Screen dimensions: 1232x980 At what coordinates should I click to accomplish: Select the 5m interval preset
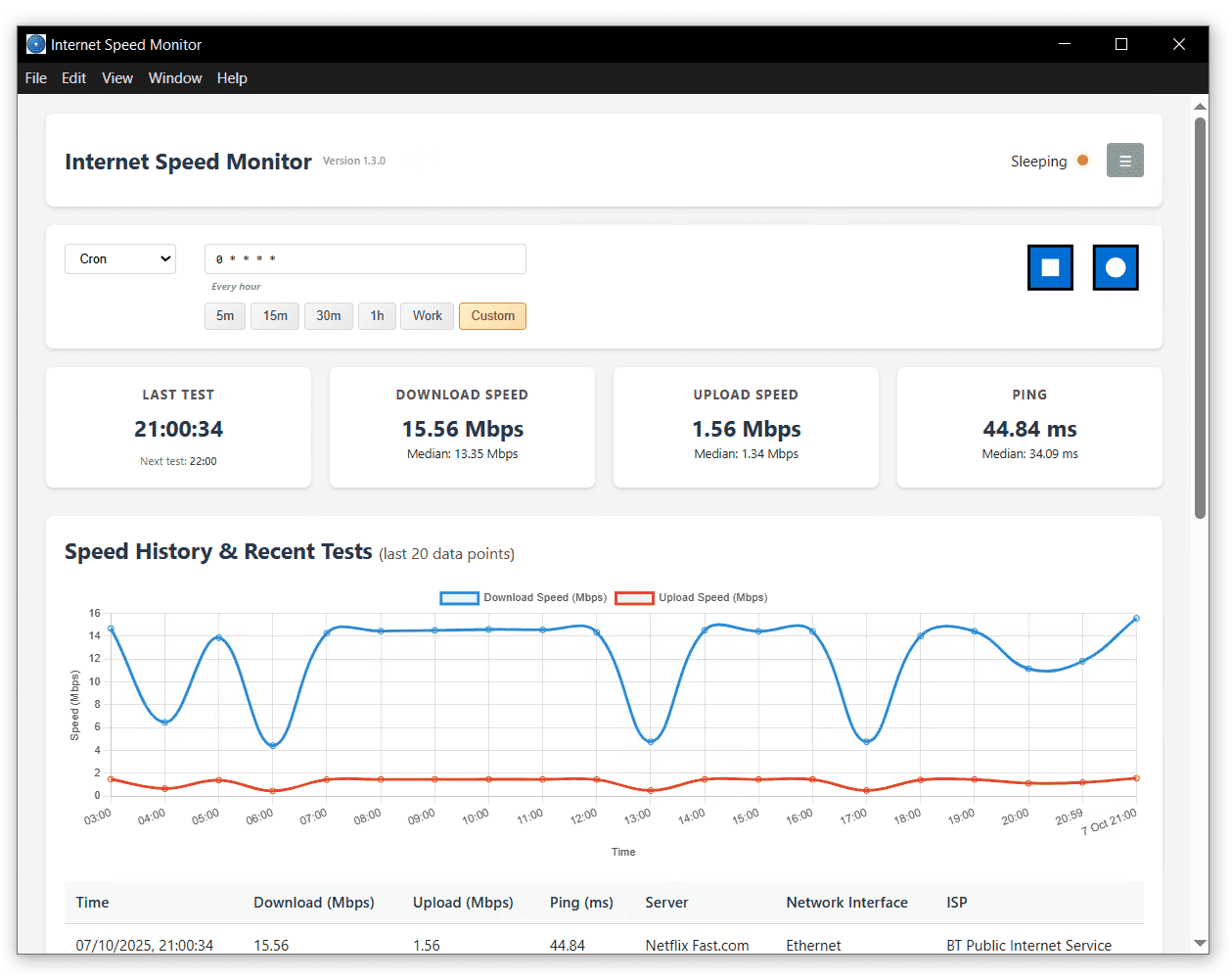[224, 316]
